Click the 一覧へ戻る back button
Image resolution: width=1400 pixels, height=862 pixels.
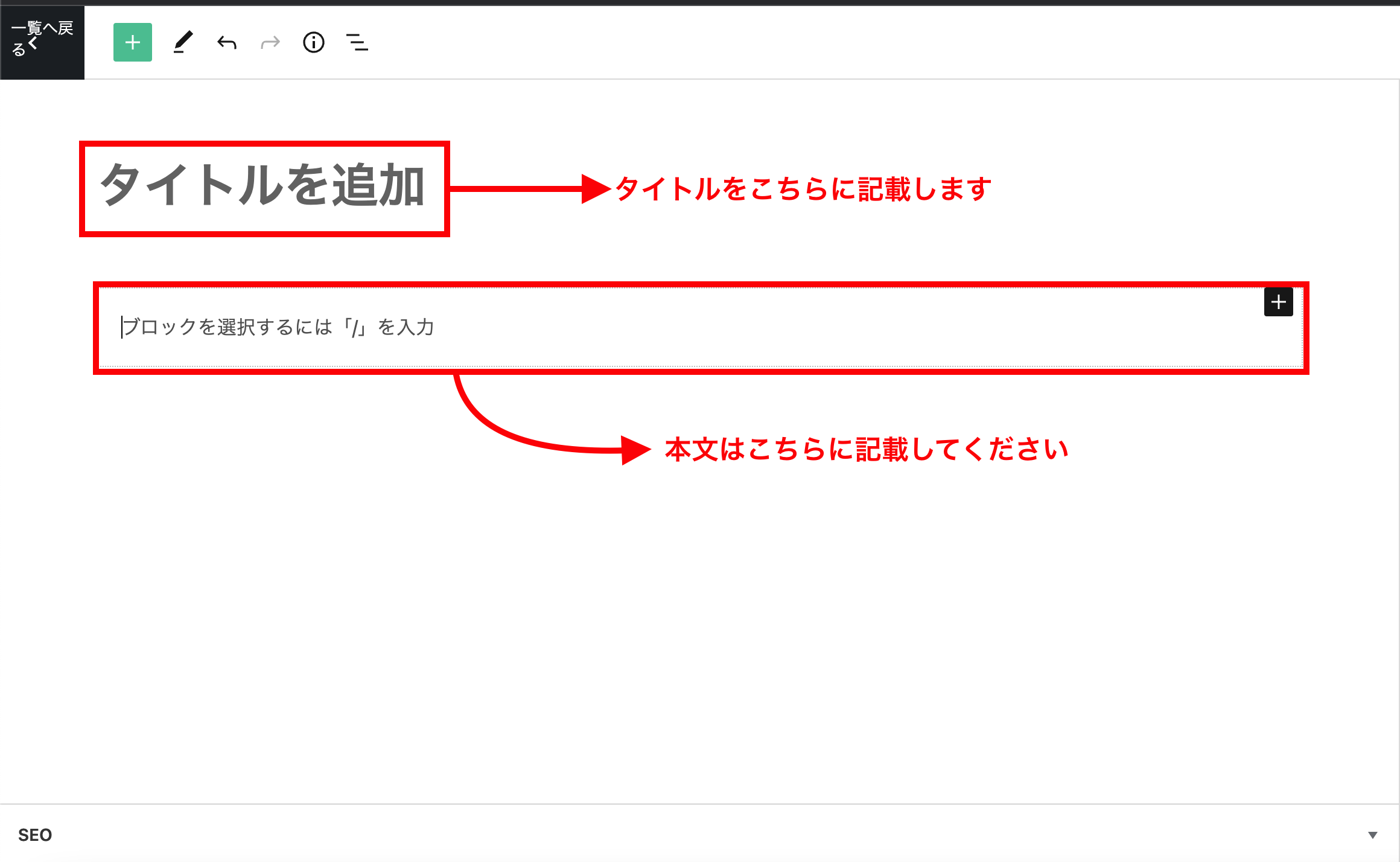coord(42,29)
